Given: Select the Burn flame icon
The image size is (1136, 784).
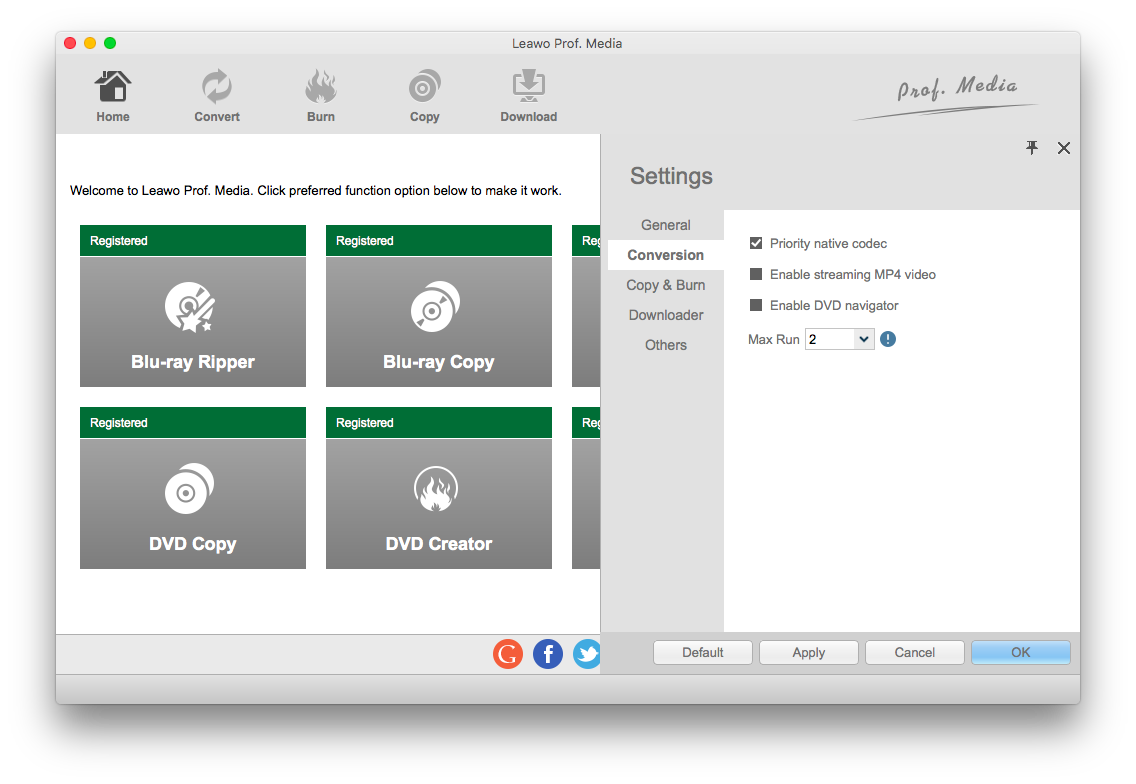Looking at the screenshot, I should click(321, 88).
